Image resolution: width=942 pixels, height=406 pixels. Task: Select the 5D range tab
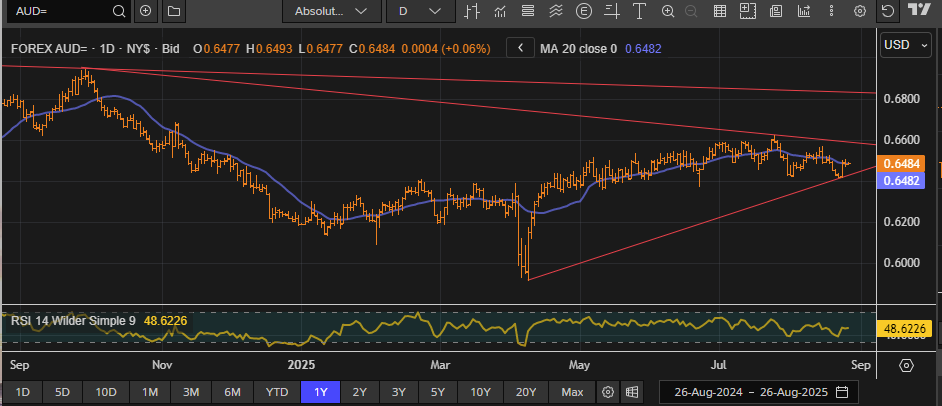click(x=62, y=392)
